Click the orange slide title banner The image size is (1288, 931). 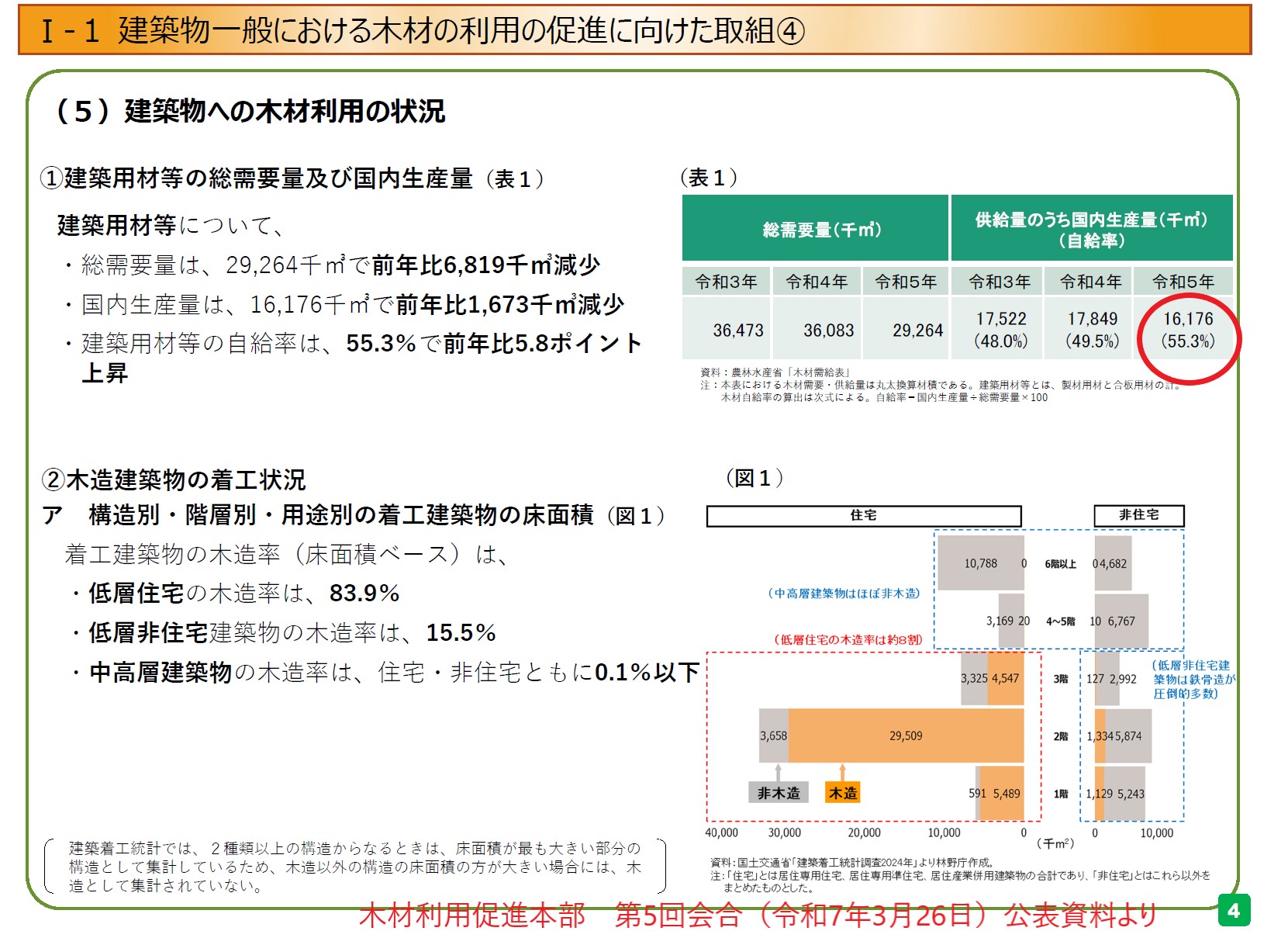pyautogui.click(x=634, y=29)
